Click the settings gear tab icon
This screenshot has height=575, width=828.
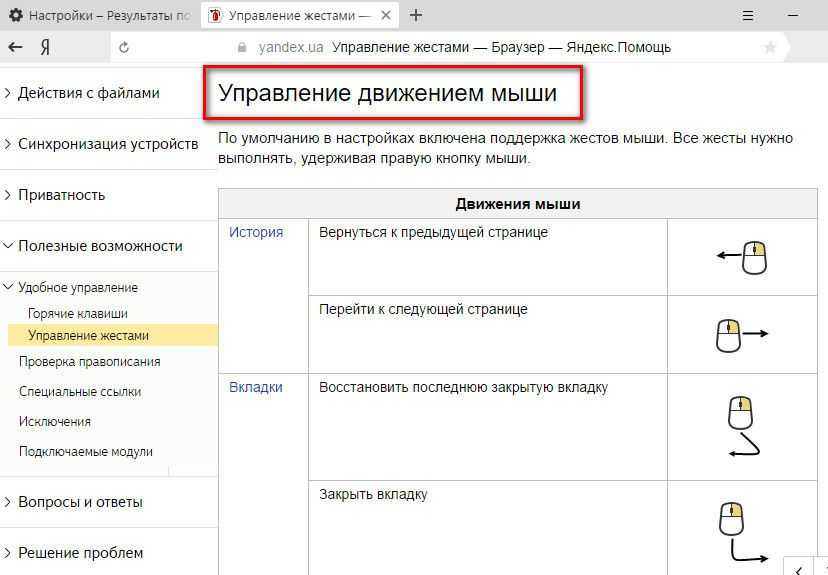click(x=16, y=16)
